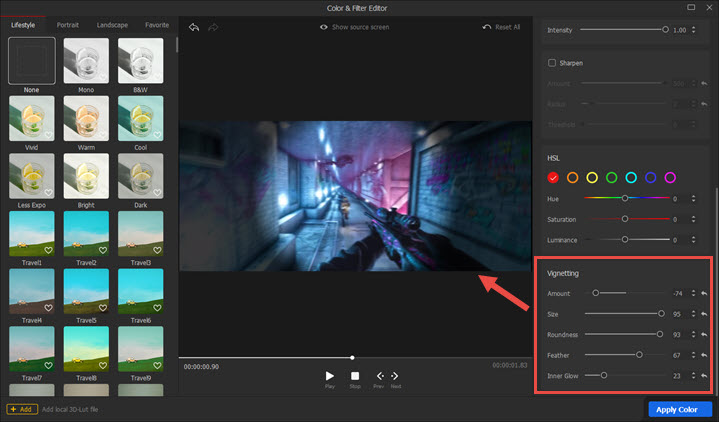Choose the magenta HSL color circle
This screenshot has height=422, width=720.
(670, 178)
